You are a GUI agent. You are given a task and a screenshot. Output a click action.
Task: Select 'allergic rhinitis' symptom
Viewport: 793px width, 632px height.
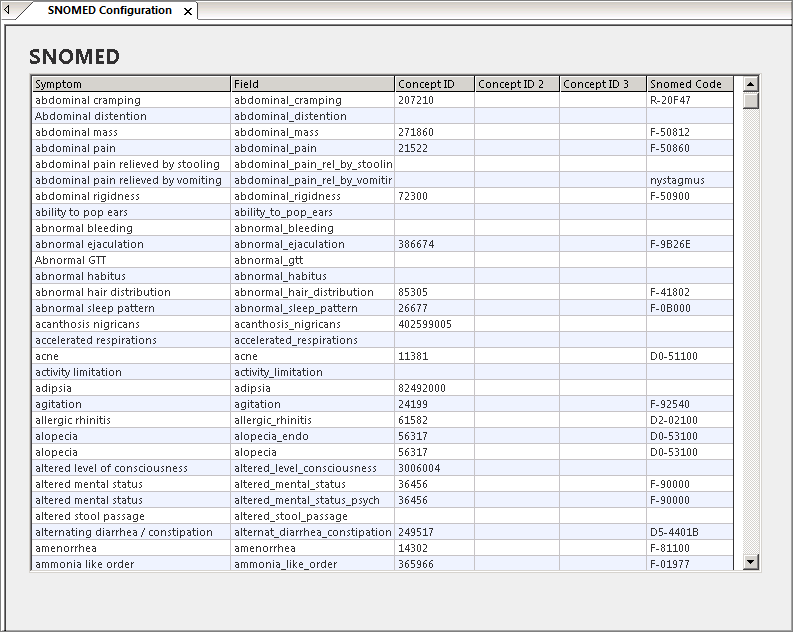coord(131,421)
